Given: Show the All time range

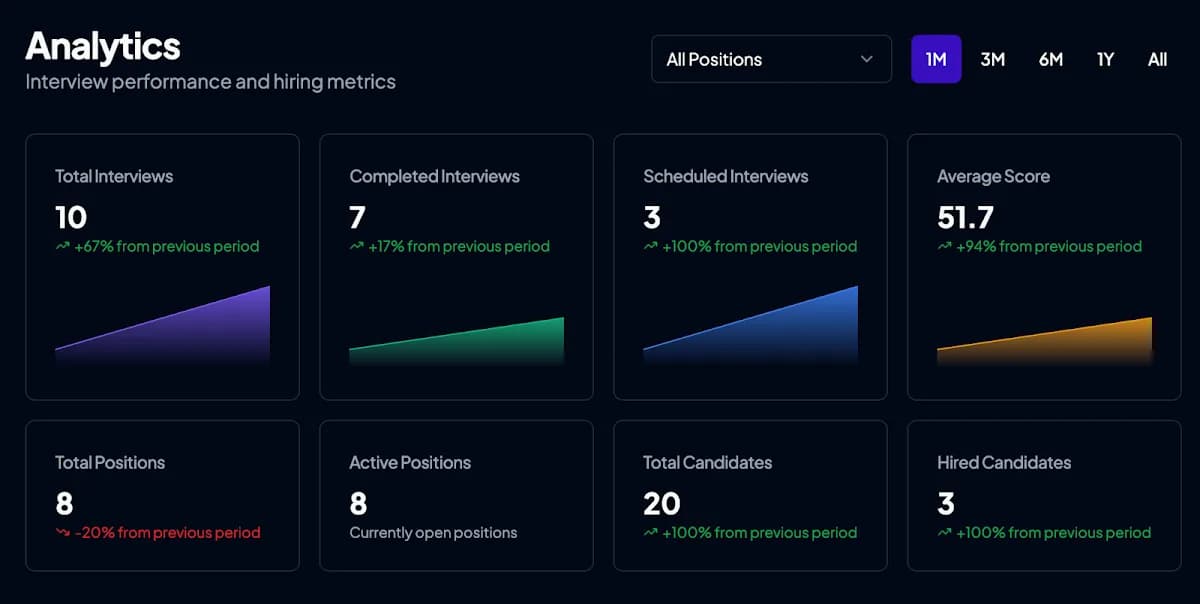Looking at the screenshot, I should [1157, 59].
